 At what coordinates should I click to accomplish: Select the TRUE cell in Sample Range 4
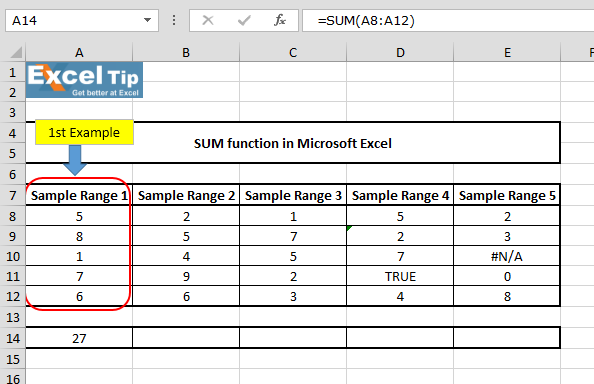[400, 276]
